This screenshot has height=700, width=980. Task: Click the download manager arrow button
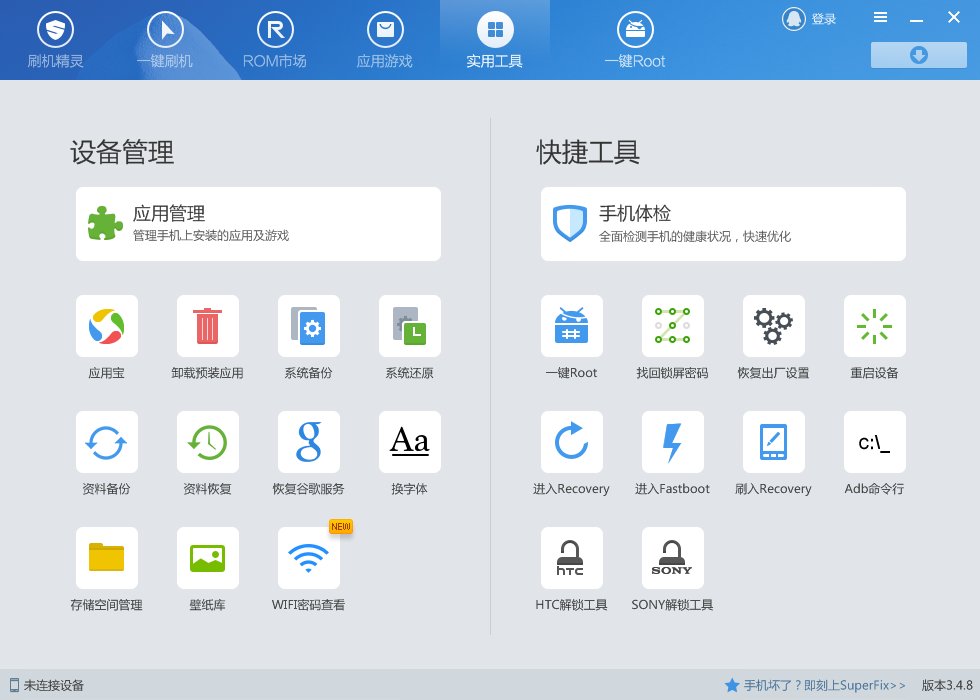click(x=919, y=55)
